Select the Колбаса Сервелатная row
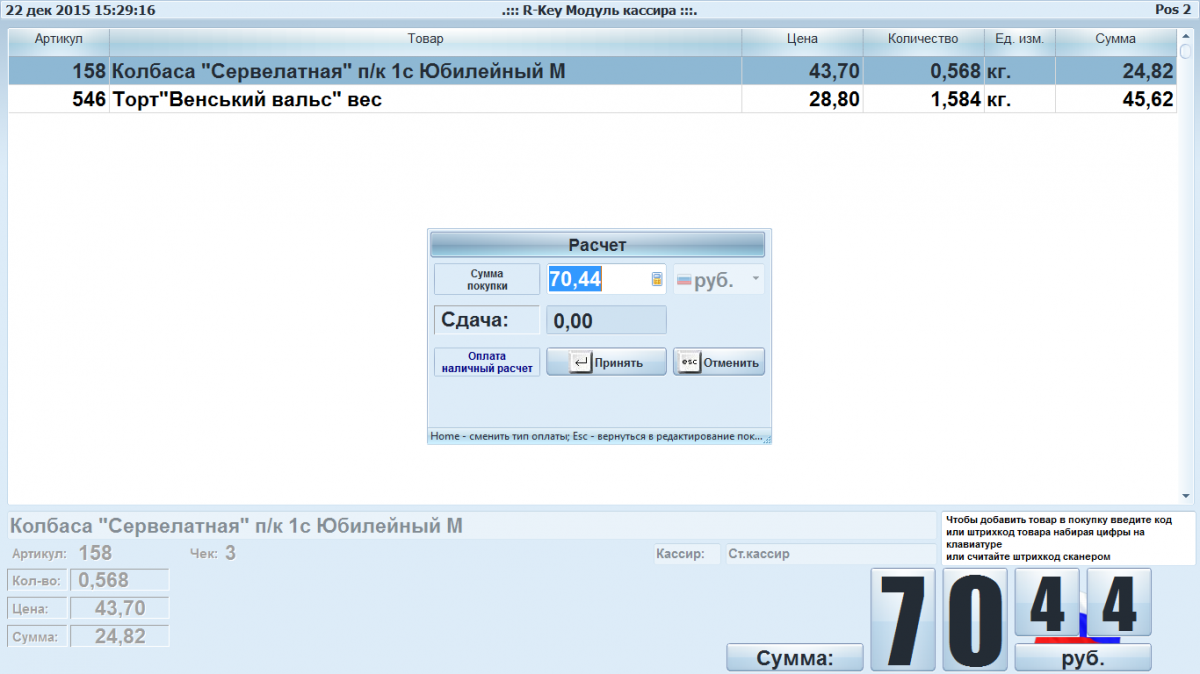The image size is (1200, 674). [400, 71]
